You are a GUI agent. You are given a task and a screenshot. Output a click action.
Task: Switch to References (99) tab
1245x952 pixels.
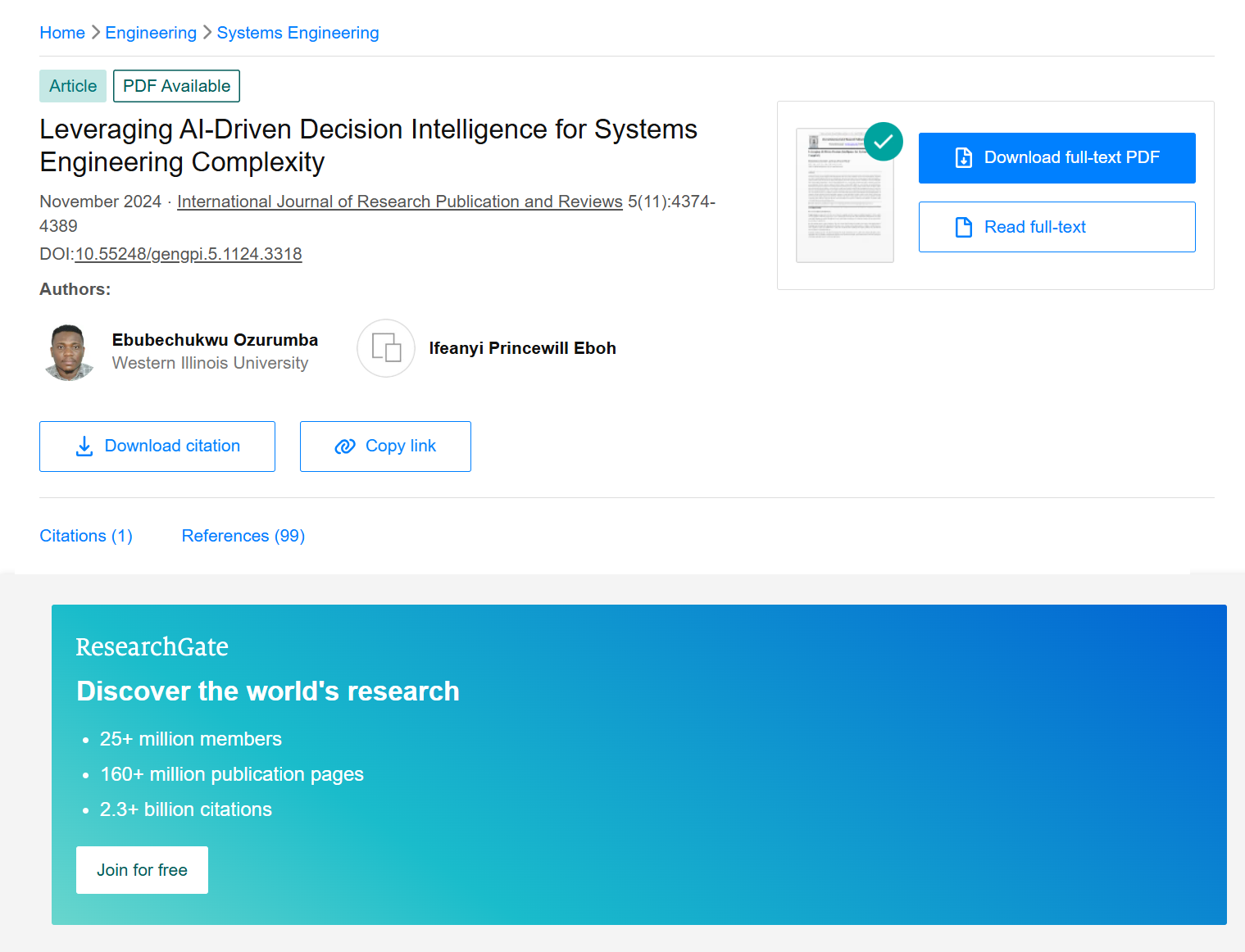tap(243, 536)
